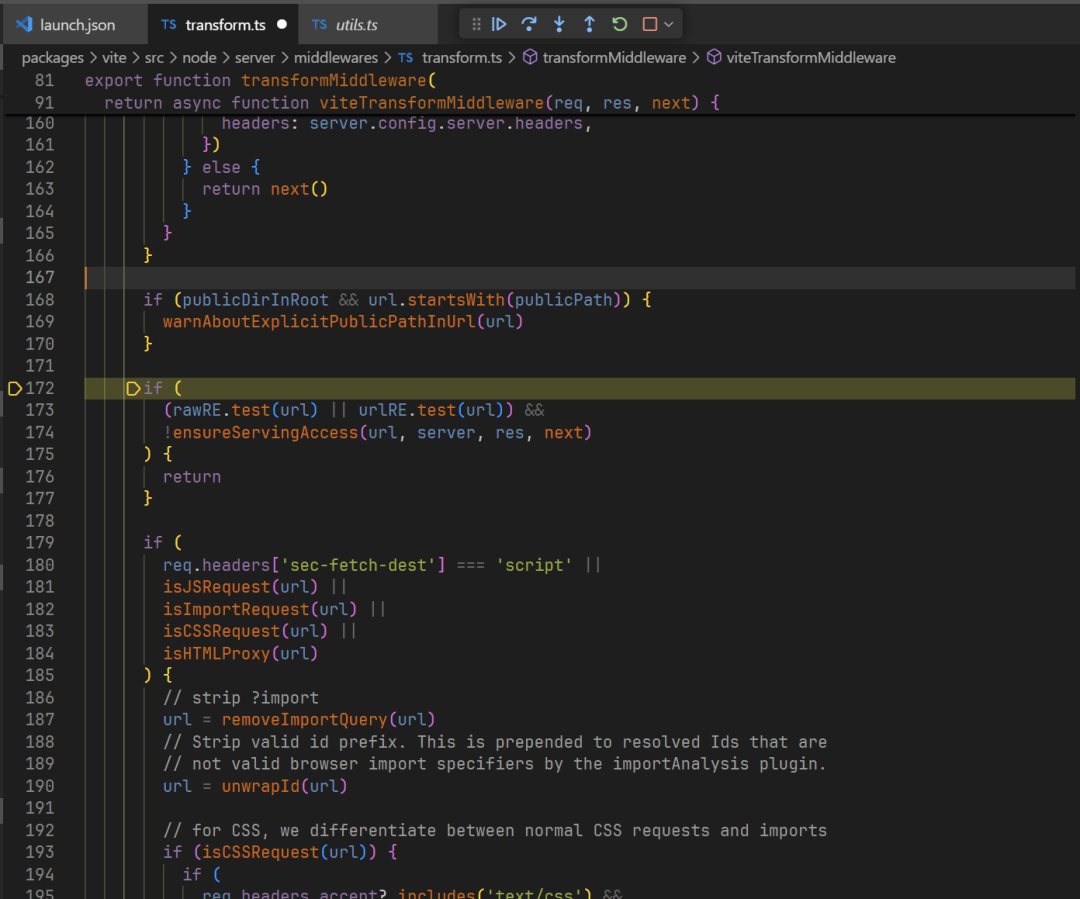Stop the debugging session
The image size is (1080, 899).
[x=649, y=24]
